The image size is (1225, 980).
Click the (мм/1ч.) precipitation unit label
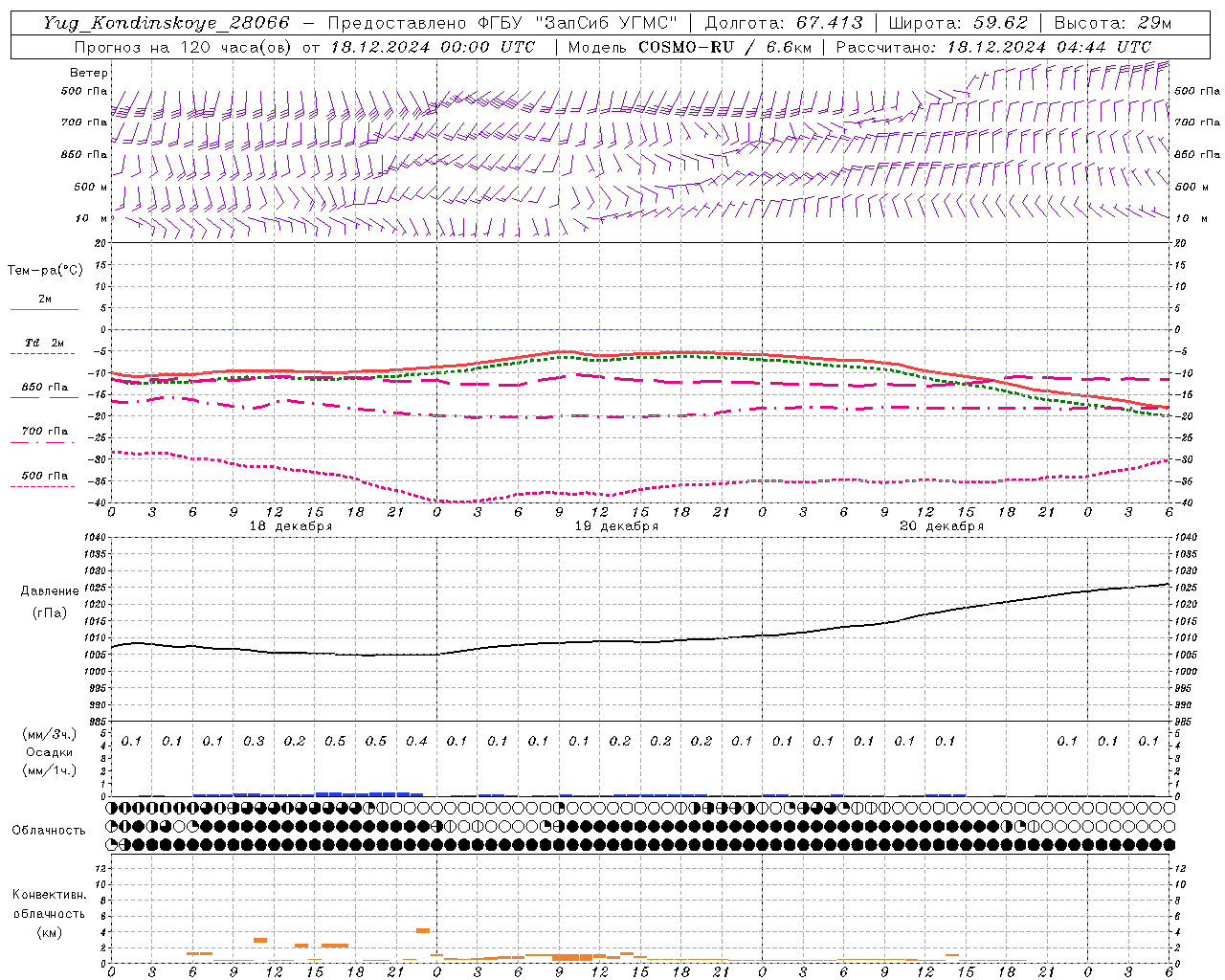50,770
